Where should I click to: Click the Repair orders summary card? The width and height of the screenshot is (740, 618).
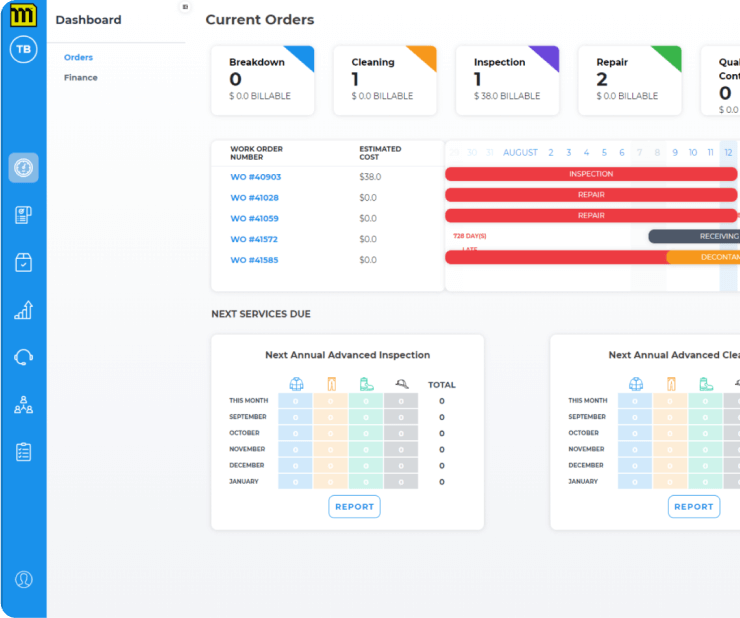pos(630,80)
